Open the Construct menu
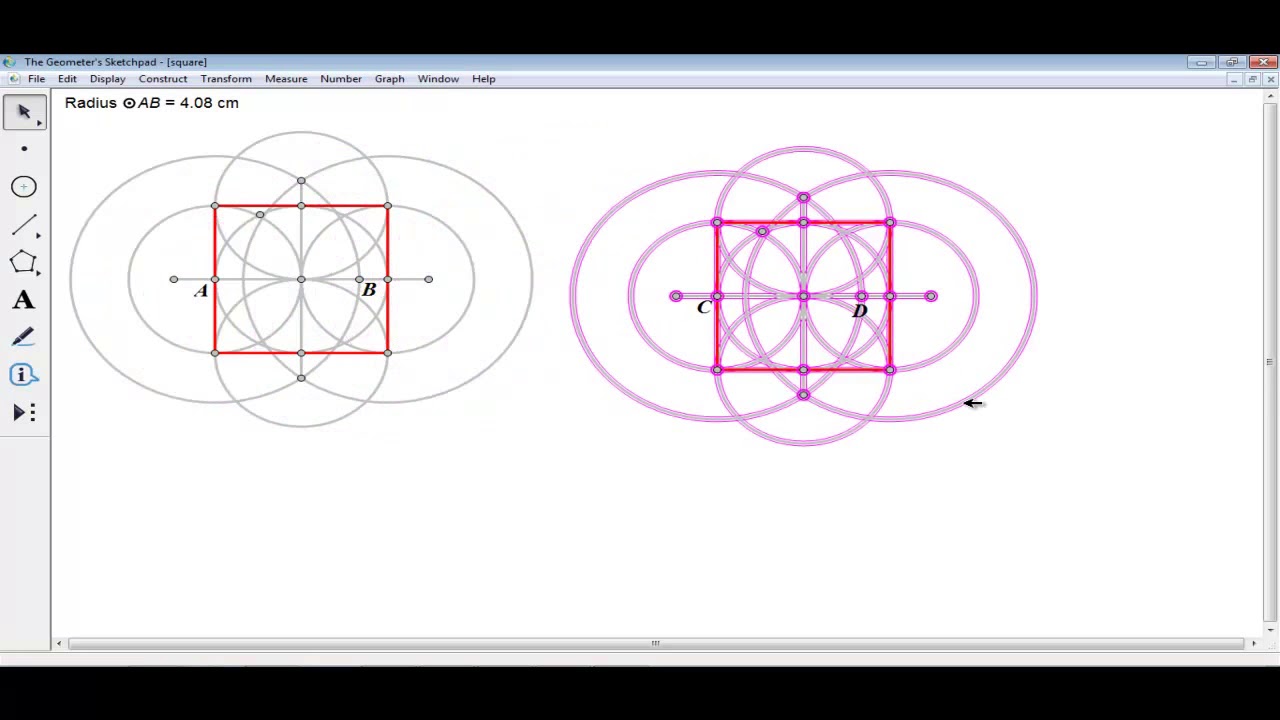The height and width of the screenshot is (720, 1280). point(163,79)
